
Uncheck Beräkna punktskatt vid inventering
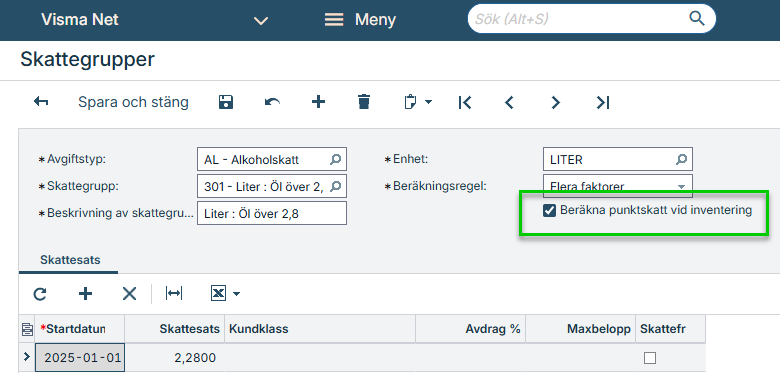[549, 211]
